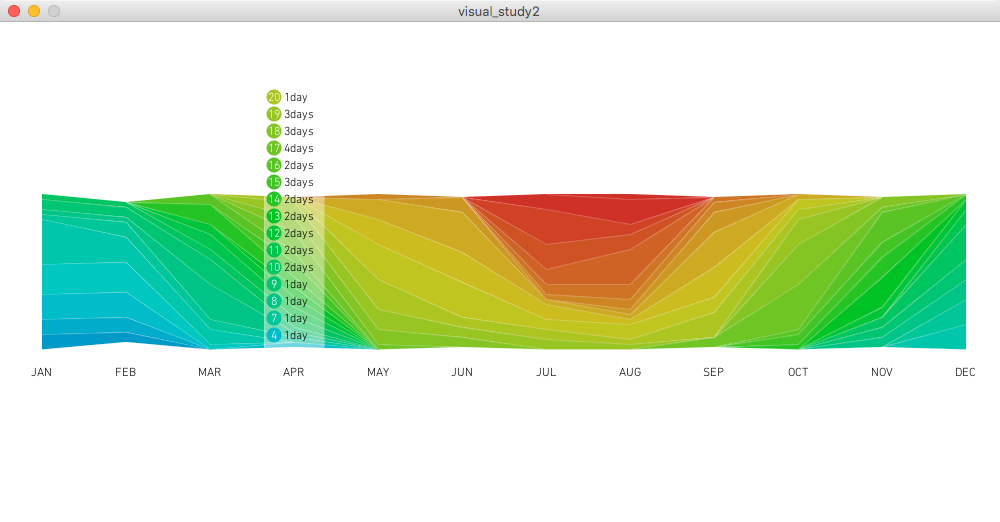Screen dimensions: 1000x522
Task: Click the number 19 circle badge
Action: [x=274, y=114]
